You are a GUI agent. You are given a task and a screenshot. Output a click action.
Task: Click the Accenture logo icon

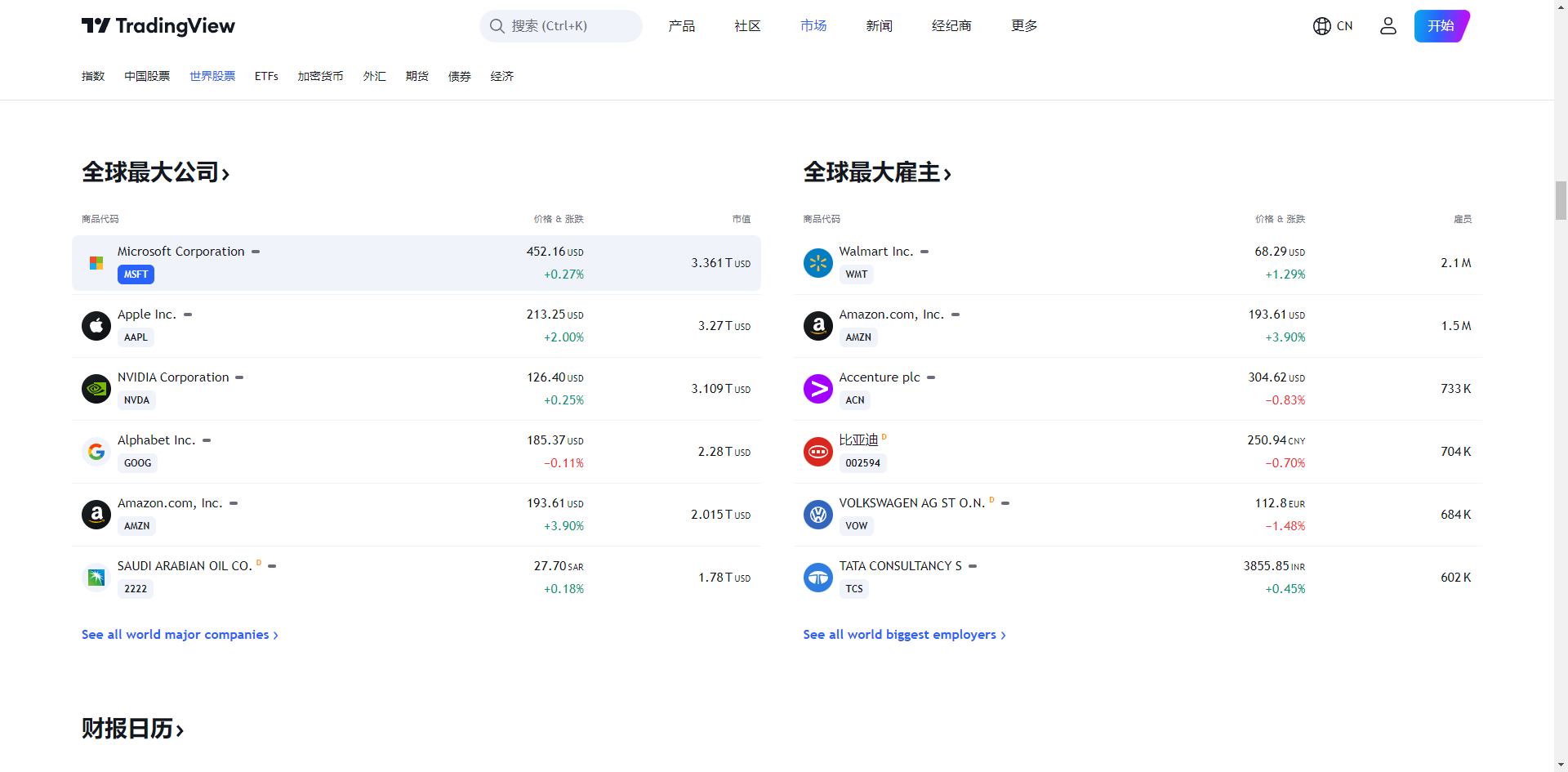click(x=818, y=389)
